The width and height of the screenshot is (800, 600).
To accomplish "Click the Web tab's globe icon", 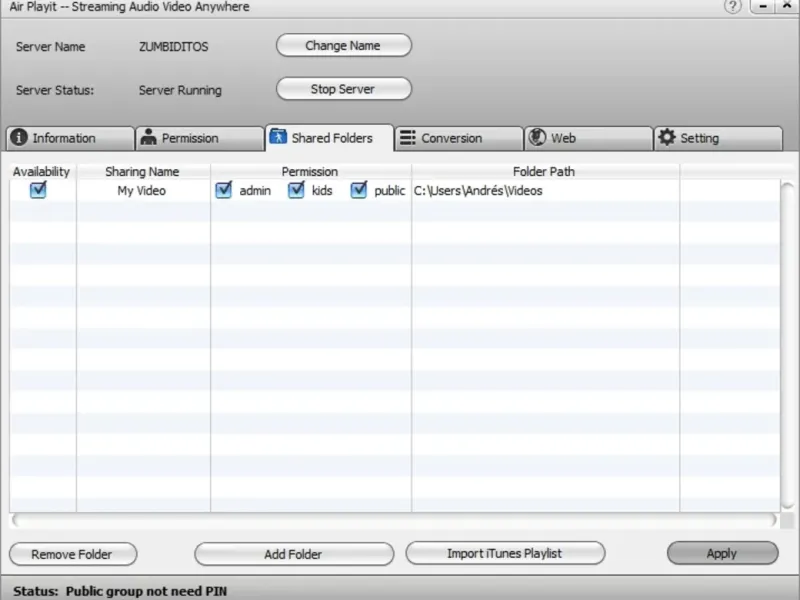I will [537, 137].
